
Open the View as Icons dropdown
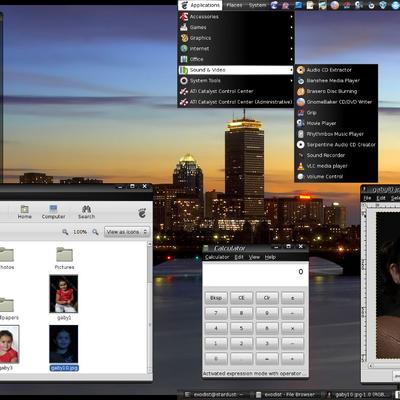tap(127, 232)
